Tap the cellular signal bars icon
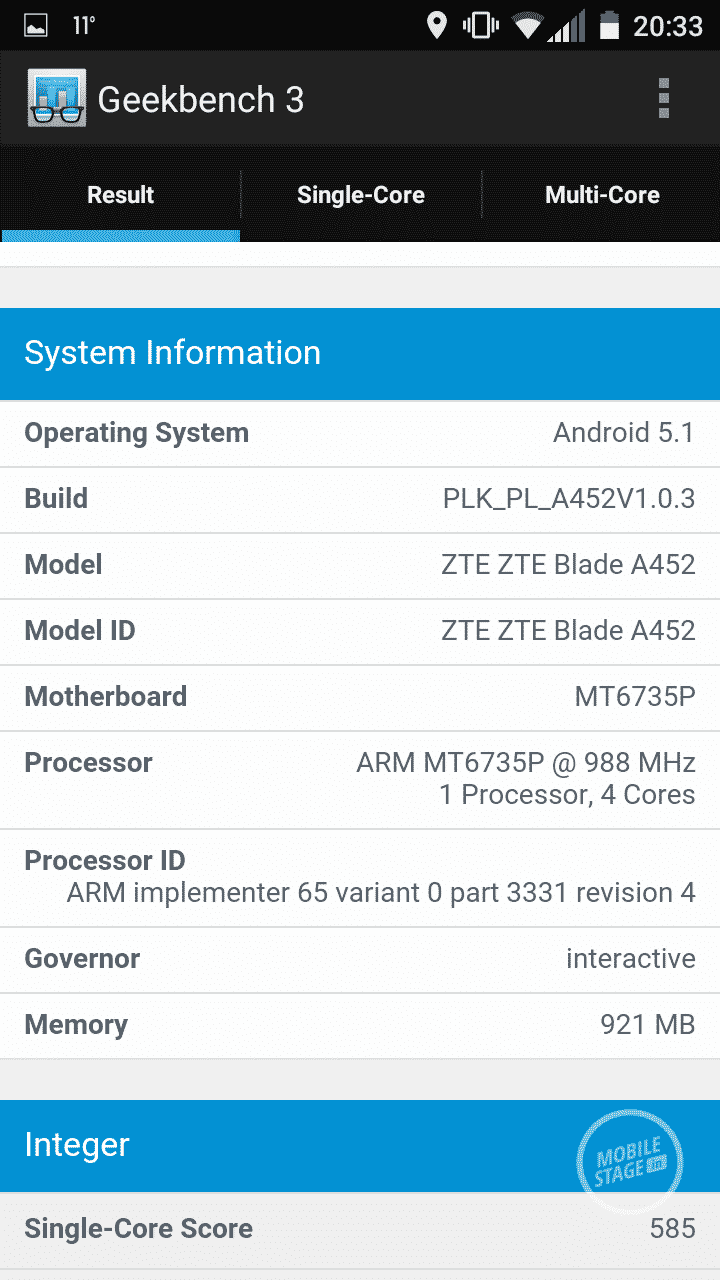The height and width of the screenshot is (1280, 720). pyautogui.click(x=567, y=25)
